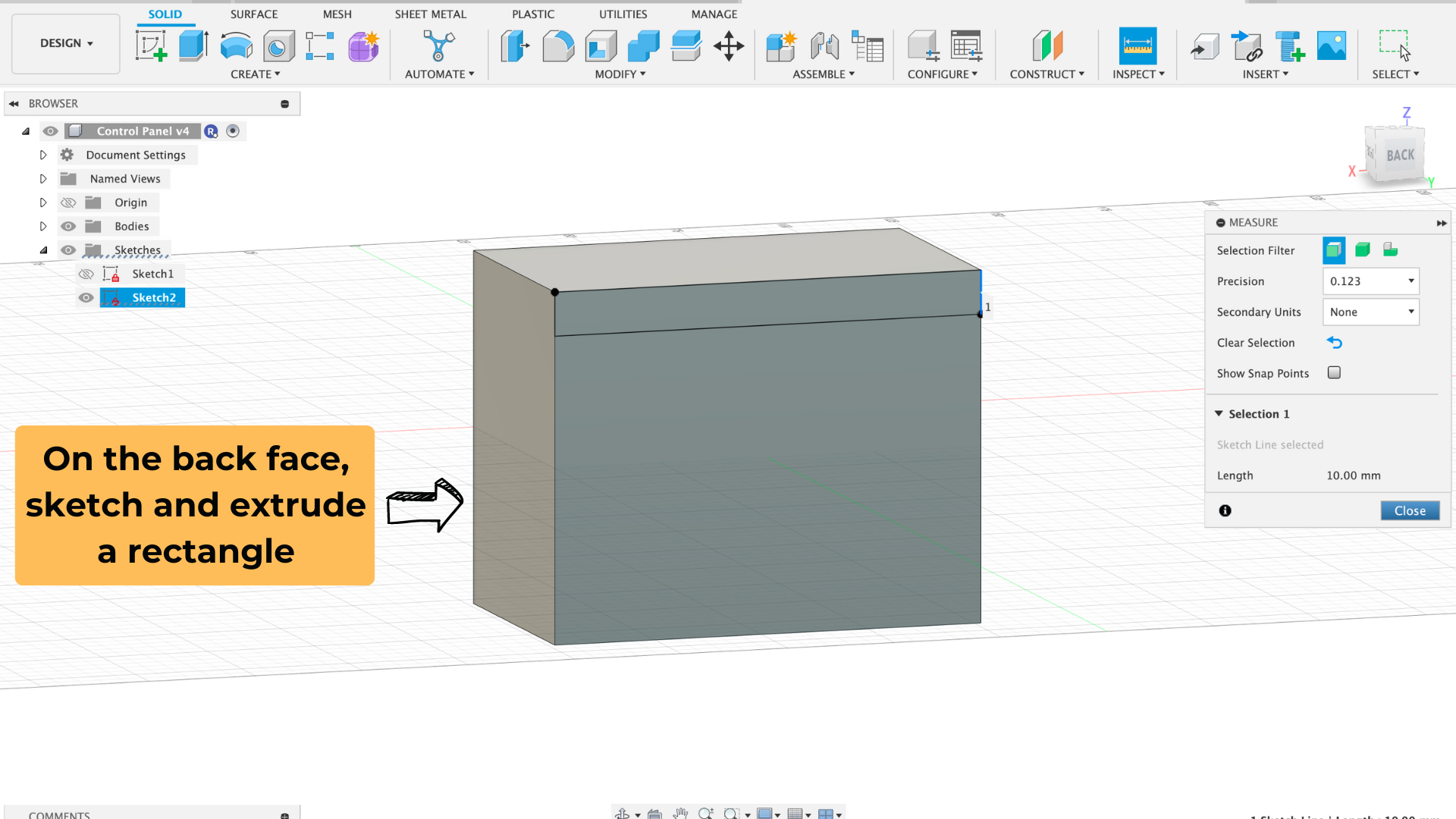Close the Measure panel with Close button
This screenshot has height=819, width=1456.
pos(1409,510)
